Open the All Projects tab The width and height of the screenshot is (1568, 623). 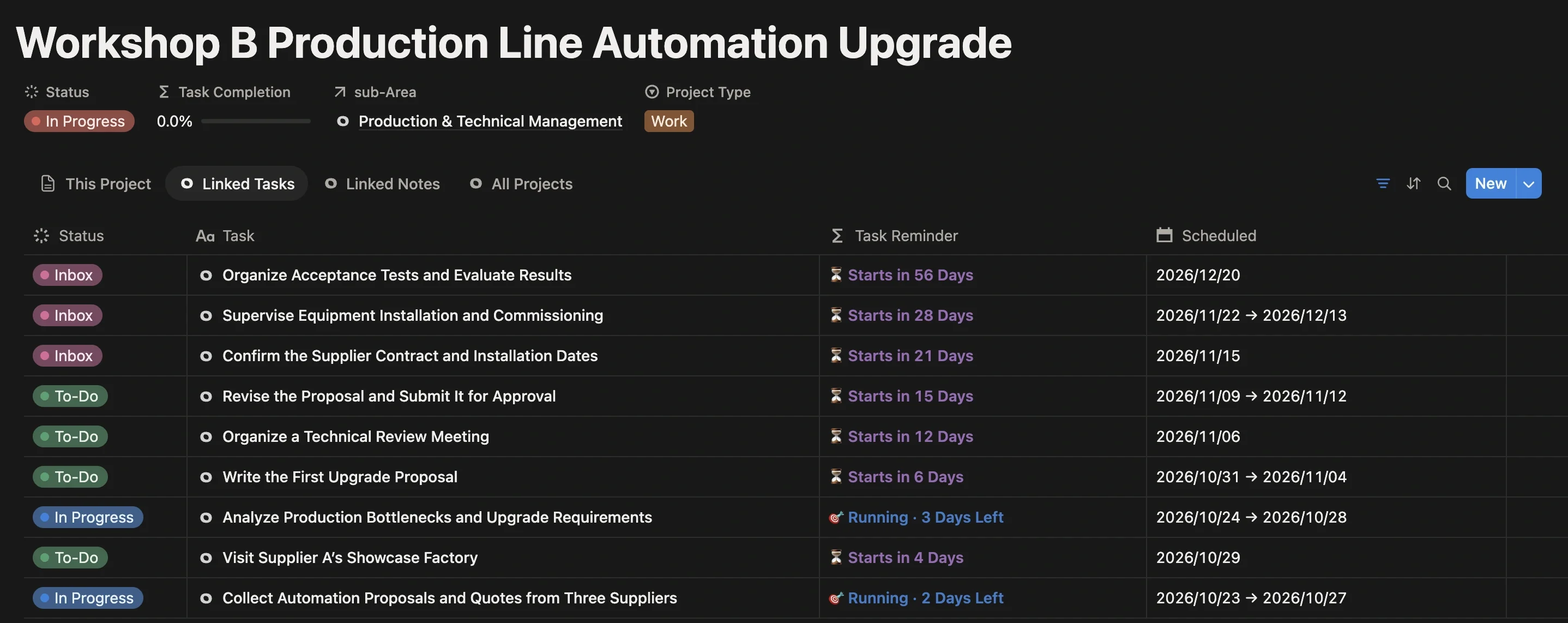point(521,183)
